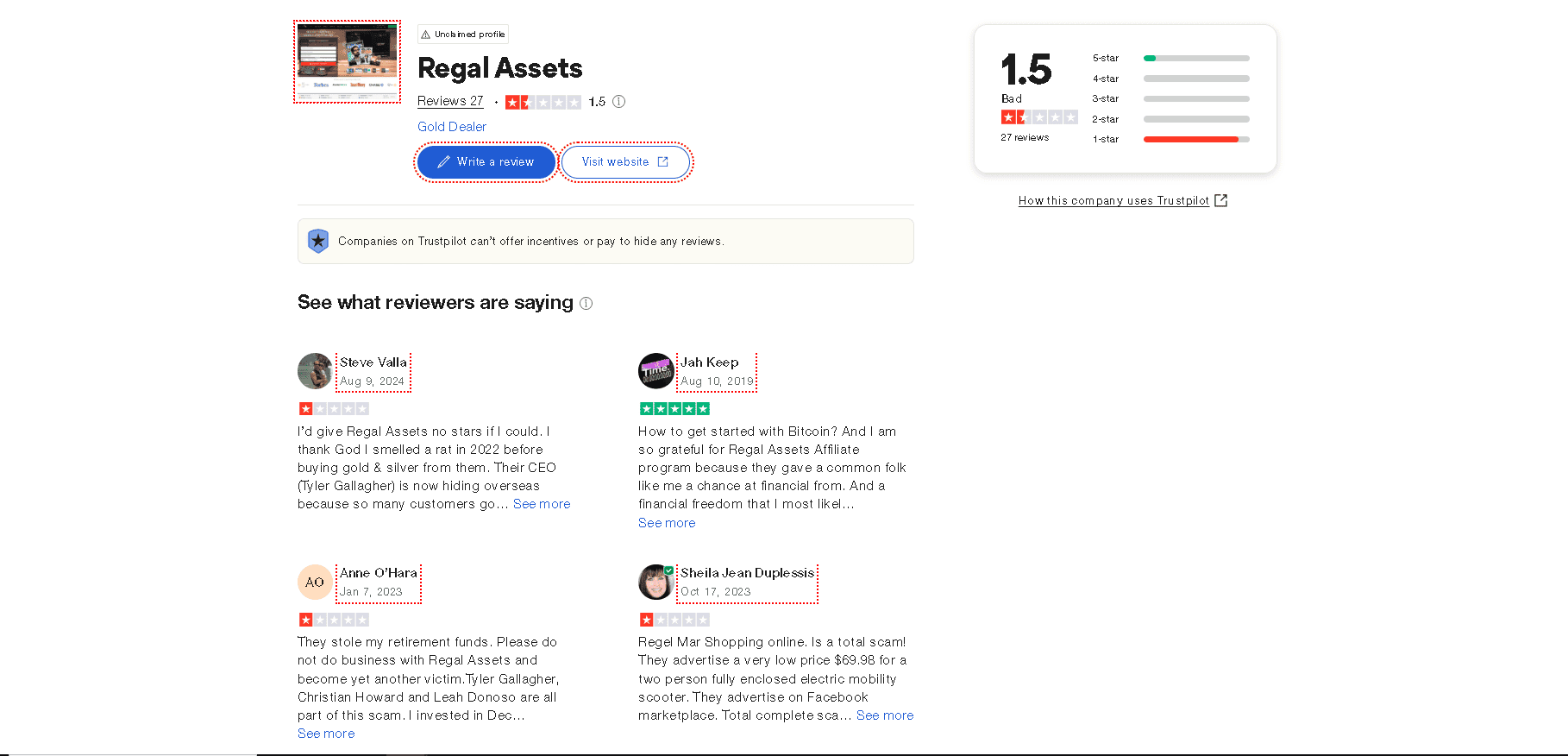The image size is (1568, 756).
Task: Expand See more on Sheila Jean Duplessis's review
Action: (x=885, y=715)
